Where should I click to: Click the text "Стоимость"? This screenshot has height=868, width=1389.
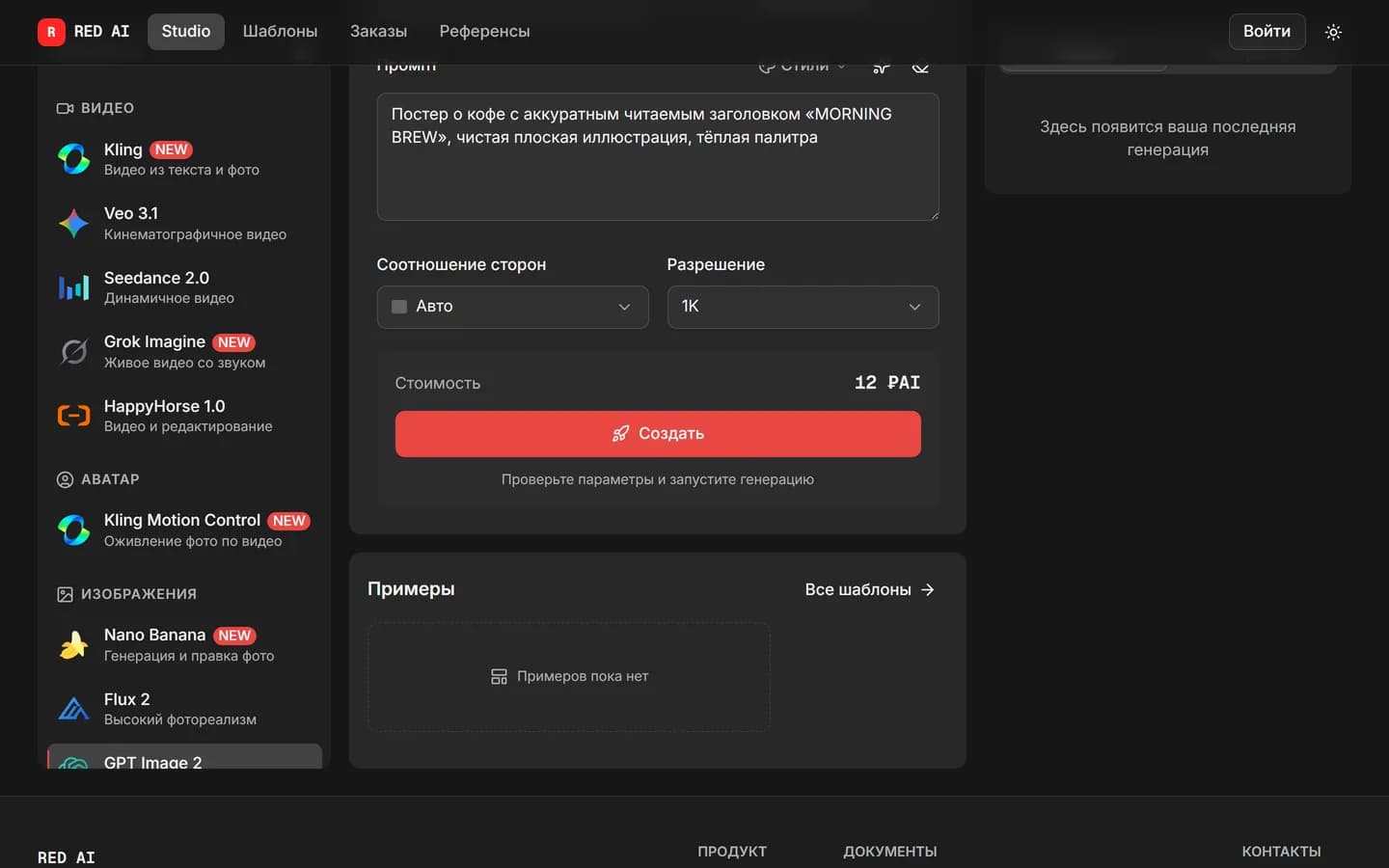pos(438,383)
